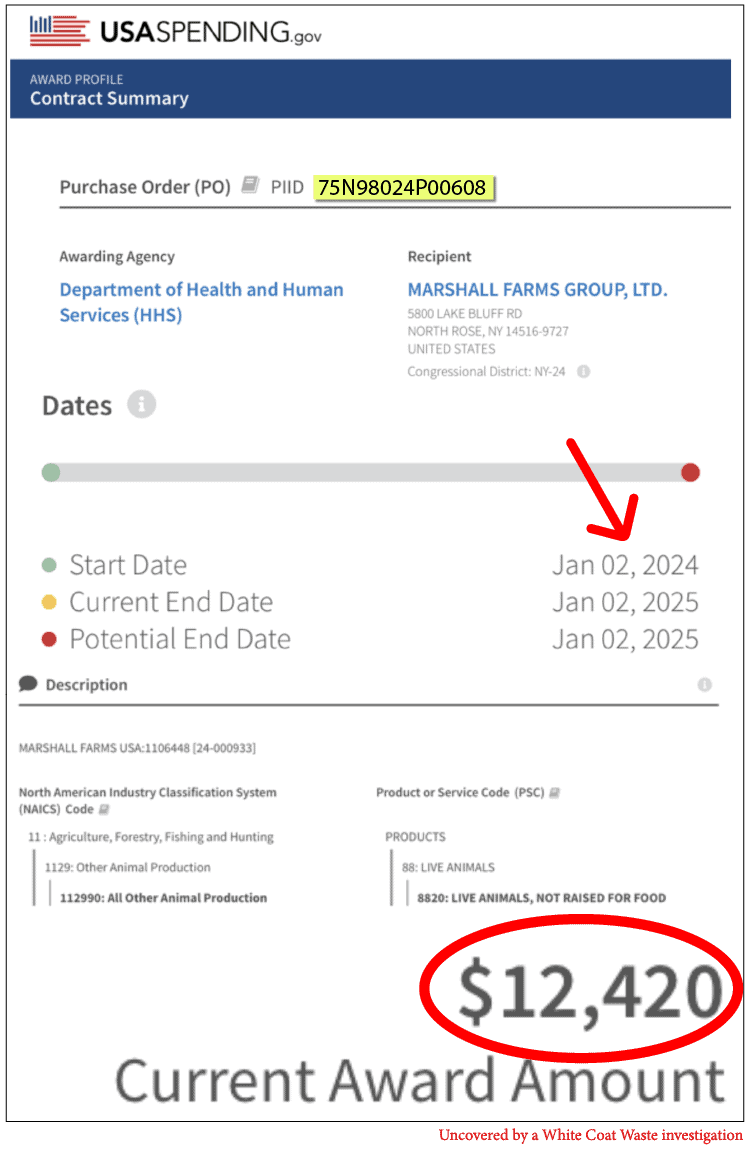Select 1129 Other Animal Production item
The image size is (750, 1150).
(x=128, y=868)
